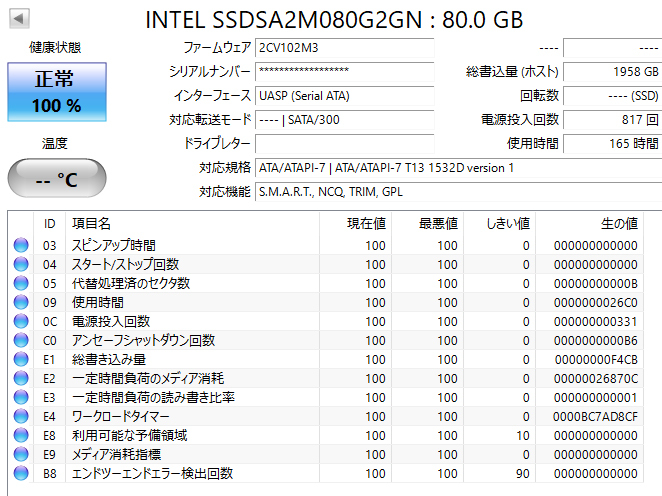This screenshot has width=662, height=496.
Task: Click status orb for 04 スタート/ストップ回数
Action: [x=21, y=264]
